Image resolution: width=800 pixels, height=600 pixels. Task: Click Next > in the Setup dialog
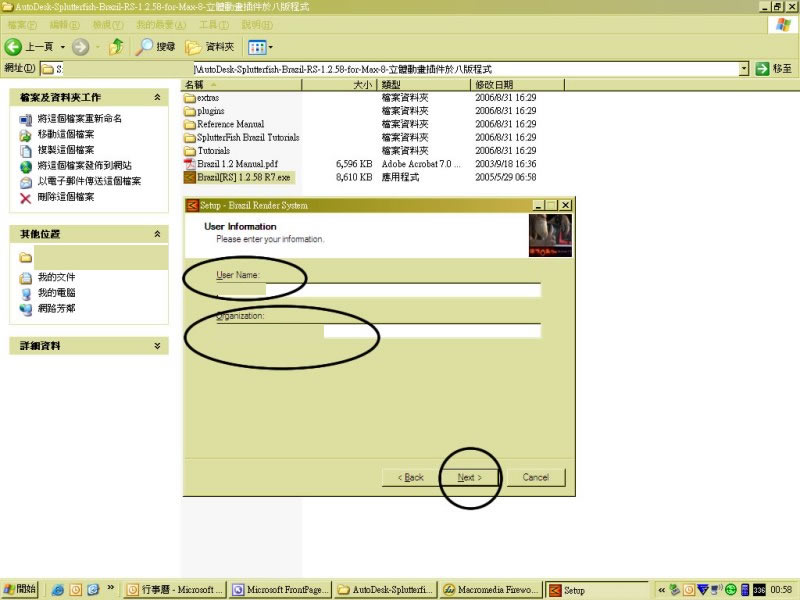(469, 478)
